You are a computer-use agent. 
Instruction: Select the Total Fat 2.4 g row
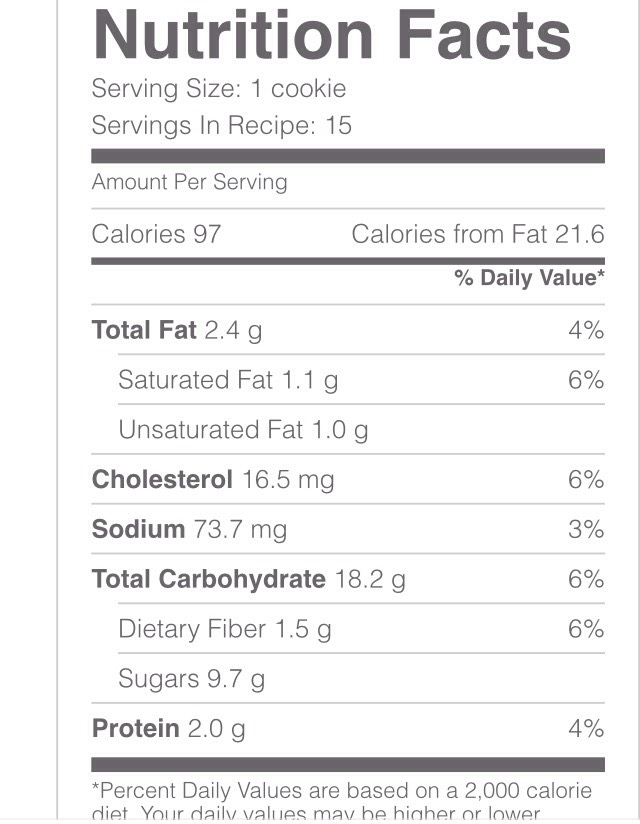[x=348, y=330]
